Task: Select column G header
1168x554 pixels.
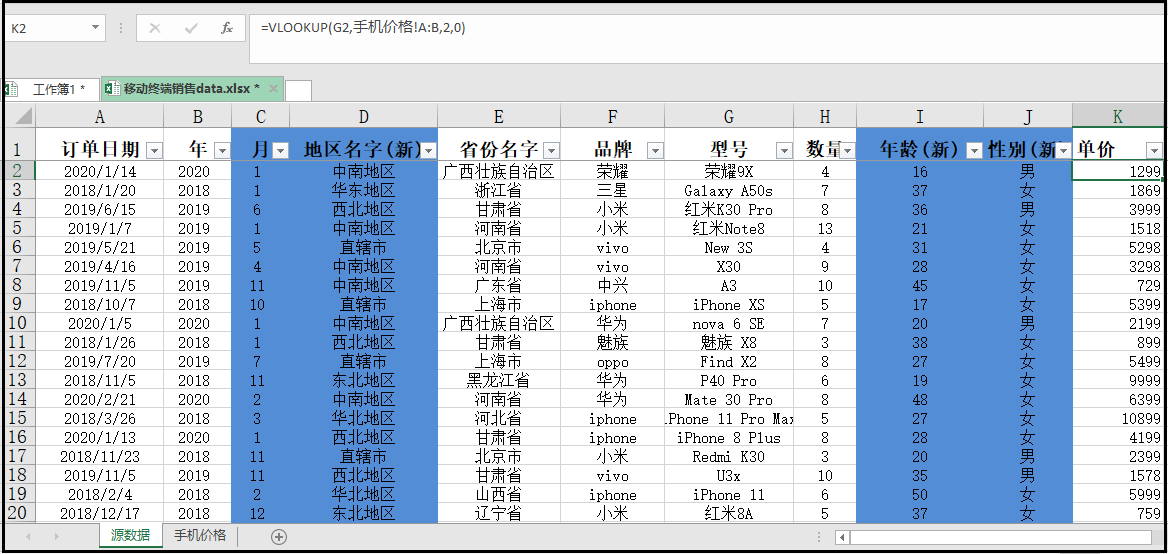Action: click(729, 116)
